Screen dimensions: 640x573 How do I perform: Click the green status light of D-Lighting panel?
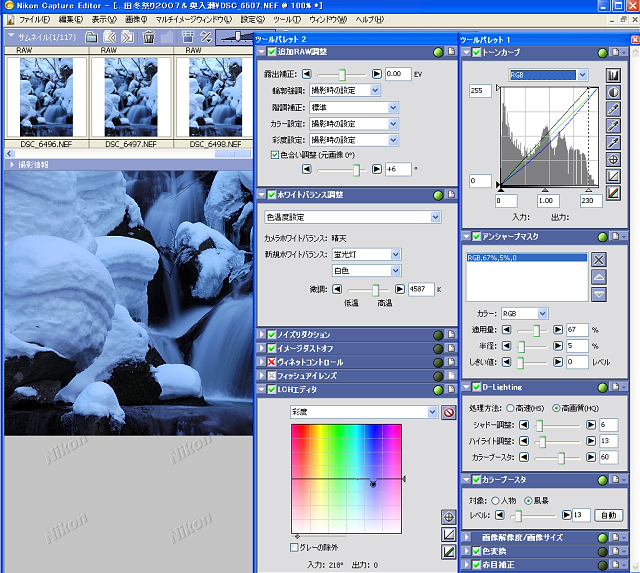tap(602, 388)
